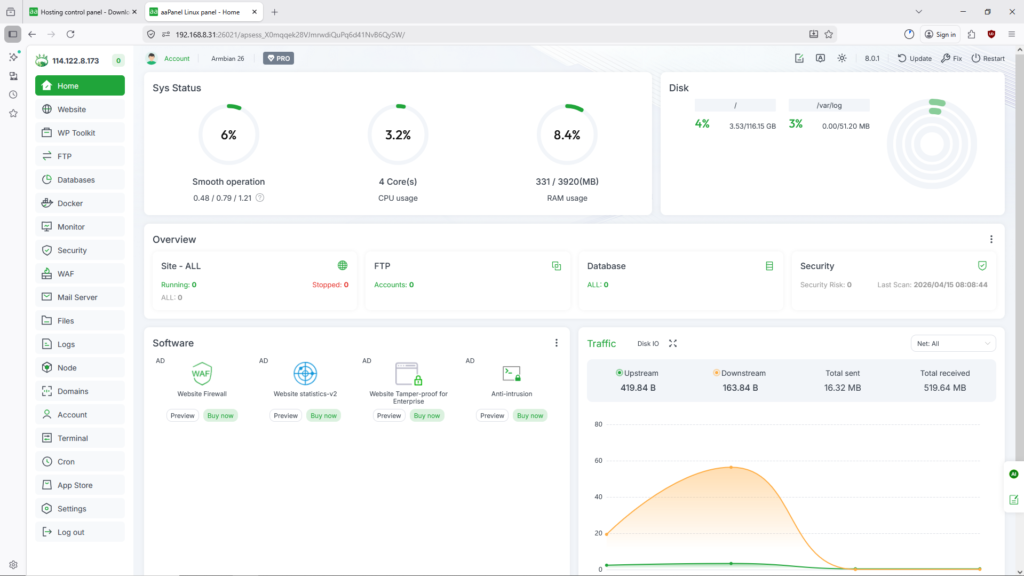Image resolution: width=1024 pixels, height=576 pixels.
Task: Toggle the Upstream series in Traffic chart
Action: click(x=637, y=373)
